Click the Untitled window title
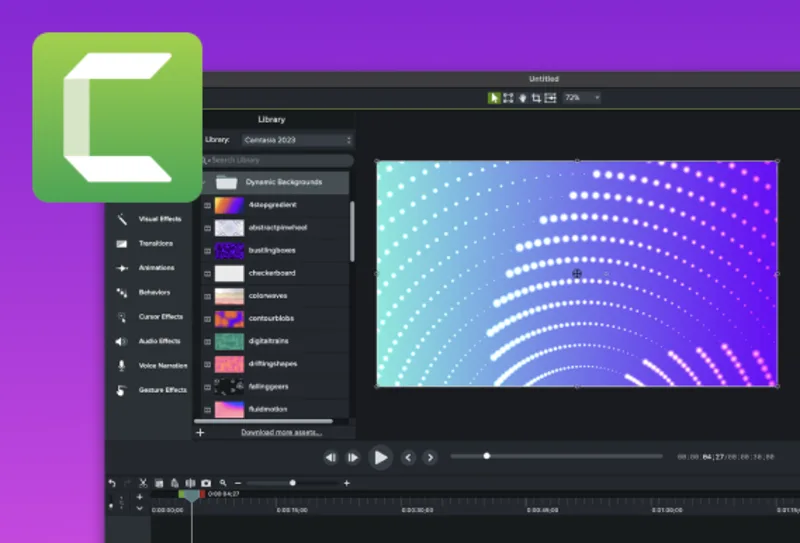The height and width of the screenshot is (543, 800). (544, 79)
